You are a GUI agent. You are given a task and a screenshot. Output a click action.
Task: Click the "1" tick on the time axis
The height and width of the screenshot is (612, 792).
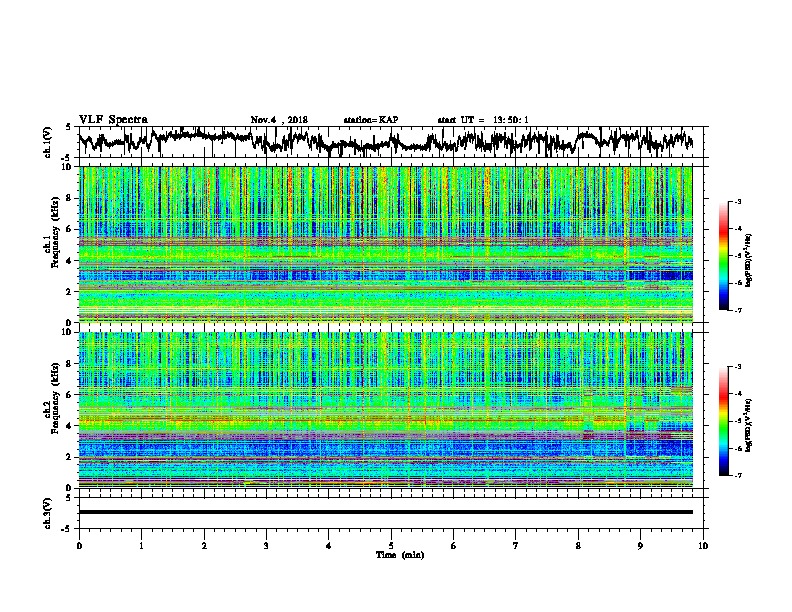click(x=141, y=546)
